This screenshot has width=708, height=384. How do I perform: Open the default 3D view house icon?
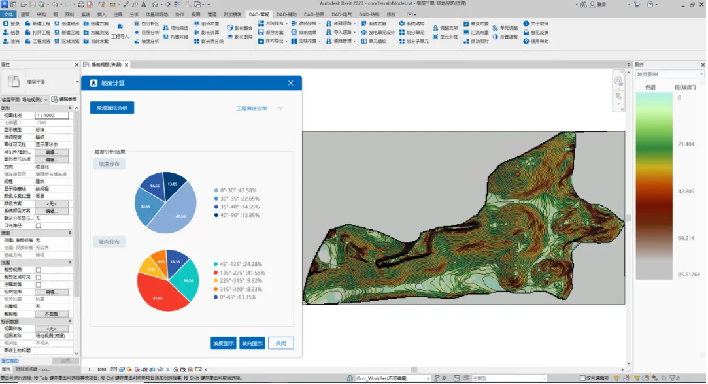click(x=155, y=5)
